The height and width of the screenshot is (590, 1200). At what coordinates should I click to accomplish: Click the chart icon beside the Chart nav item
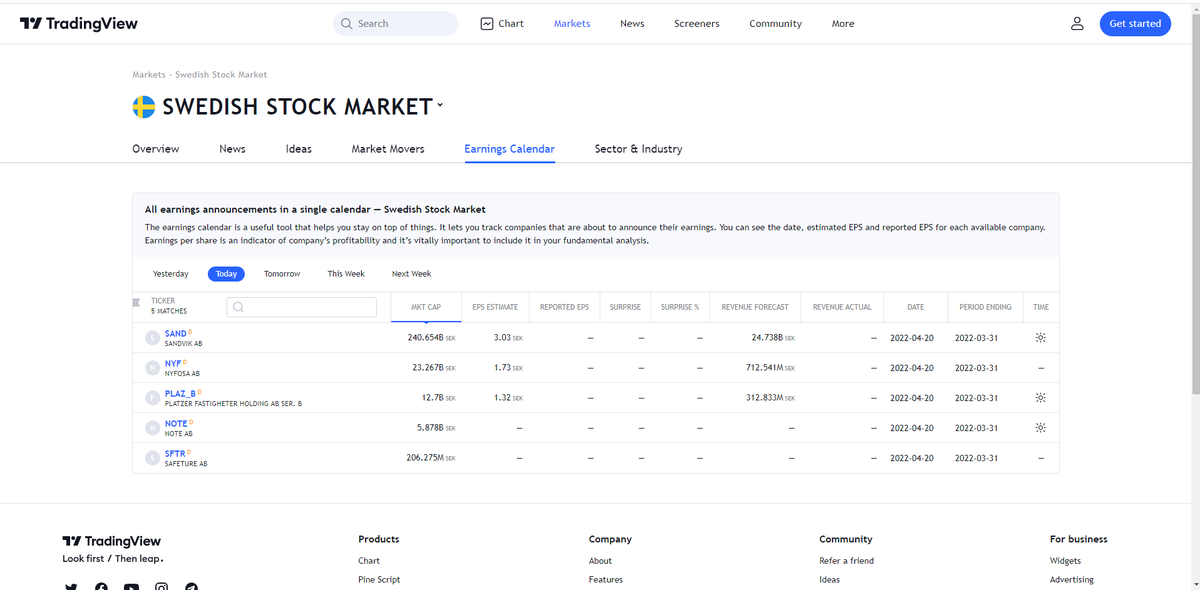(x=487, y=23)
